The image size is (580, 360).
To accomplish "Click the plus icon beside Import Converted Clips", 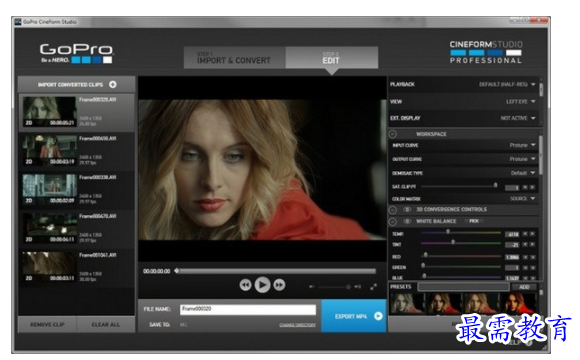I will pos(113,84).
